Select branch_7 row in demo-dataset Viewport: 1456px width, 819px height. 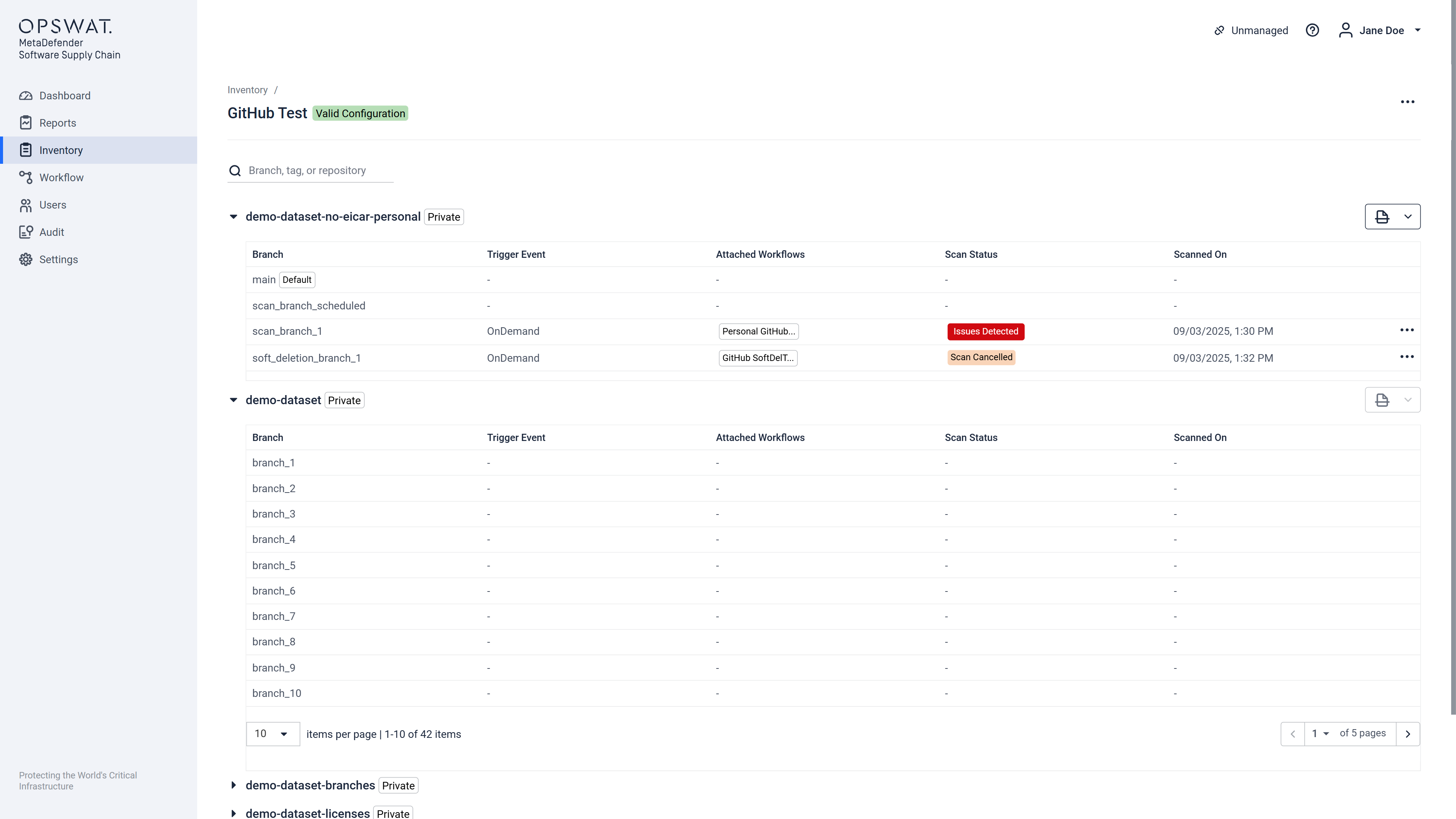(x=833, y=616)
